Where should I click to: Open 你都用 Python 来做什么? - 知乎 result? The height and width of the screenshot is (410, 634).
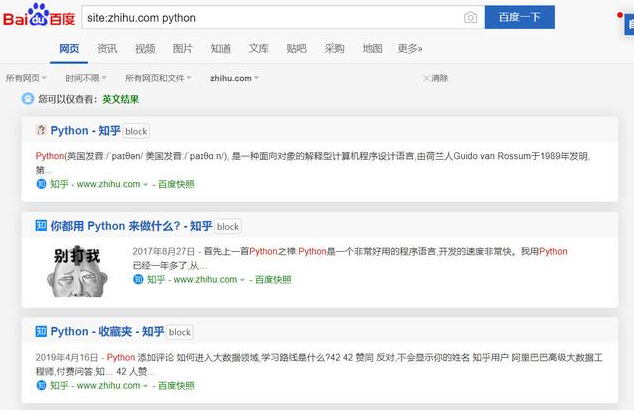pyautogui.click(x=131, y=226)
